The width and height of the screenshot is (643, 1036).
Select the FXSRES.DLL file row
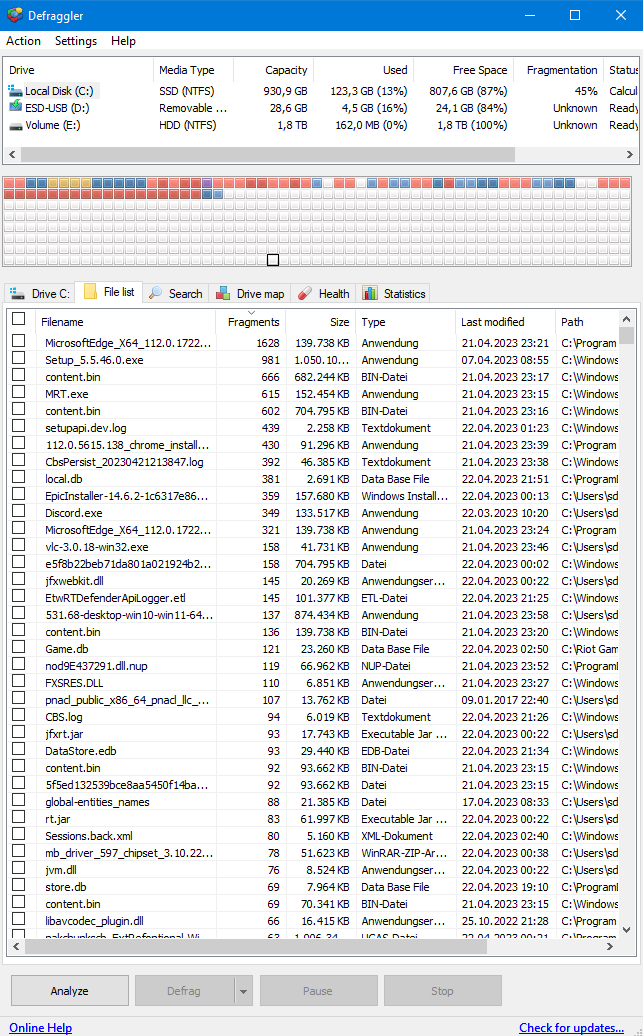coord(315,683)
